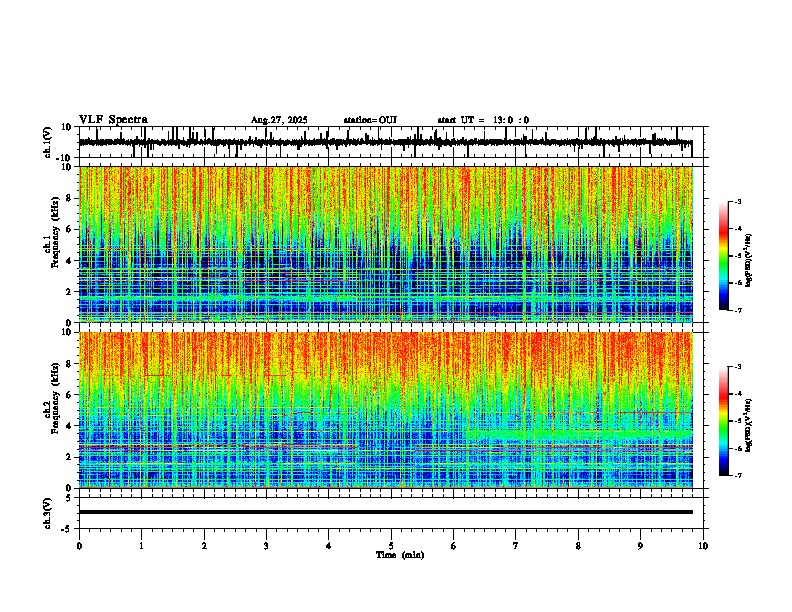Click the ch.2 "Frequency (kHz)" axis label

(57, 398)
